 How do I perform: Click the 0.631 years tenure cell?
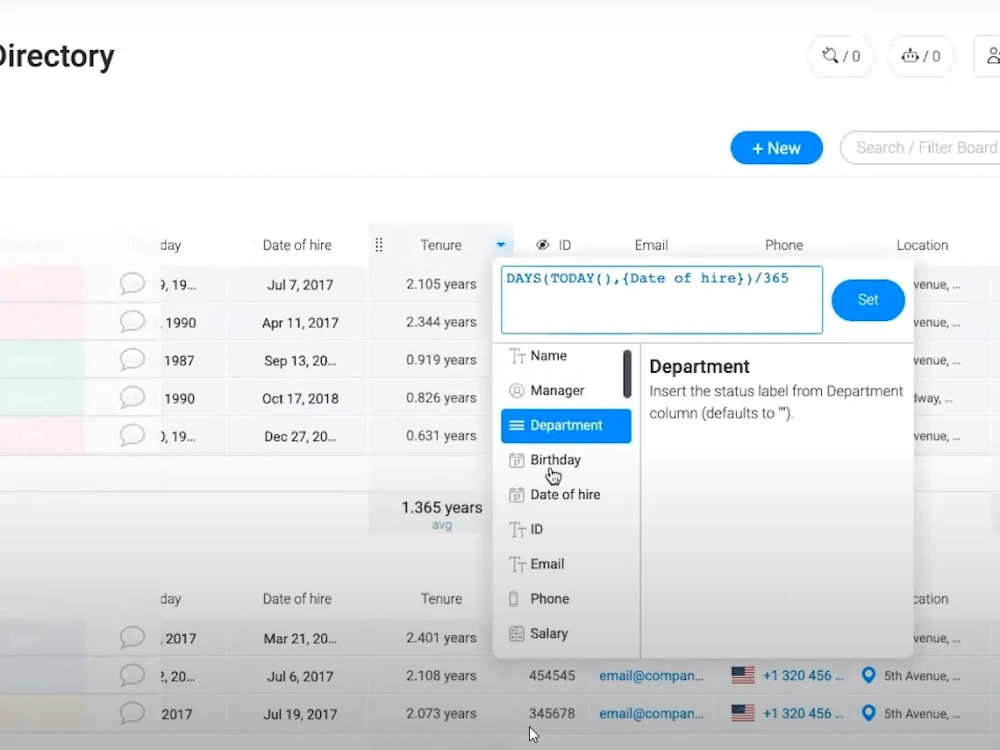pos(441,436)
